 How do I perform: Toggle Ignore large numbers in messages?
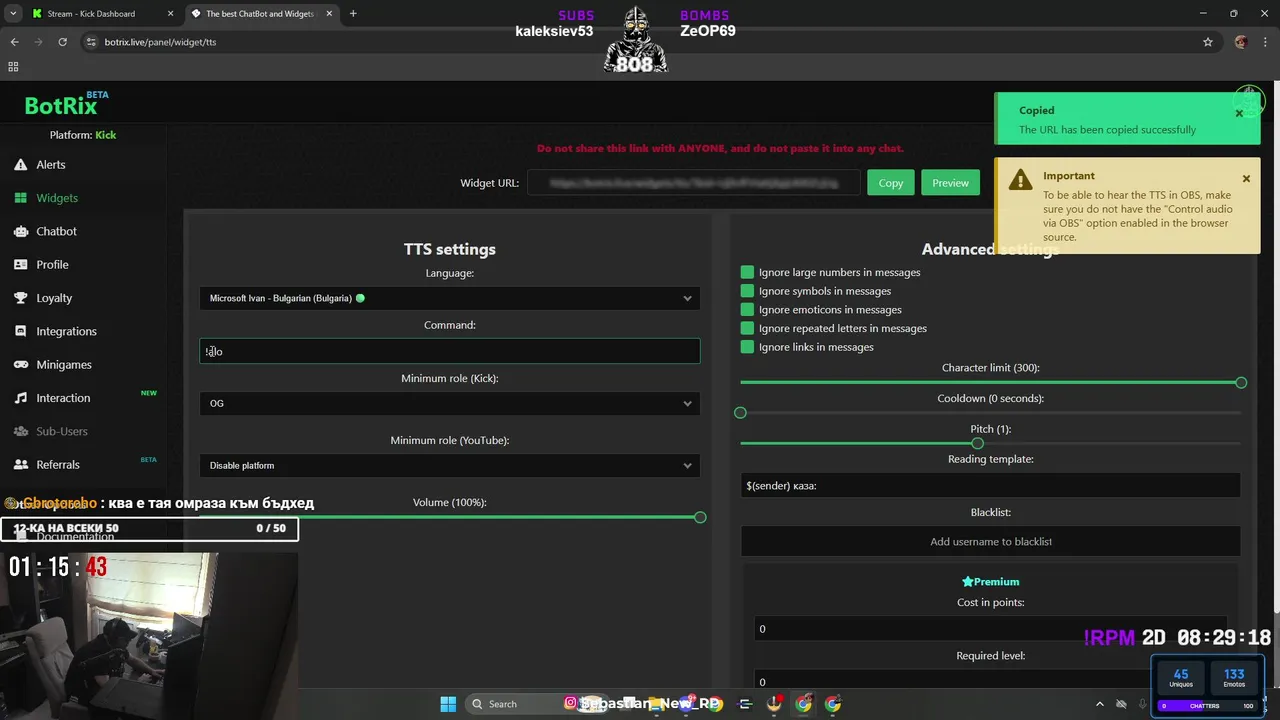(x=747, y=272)
